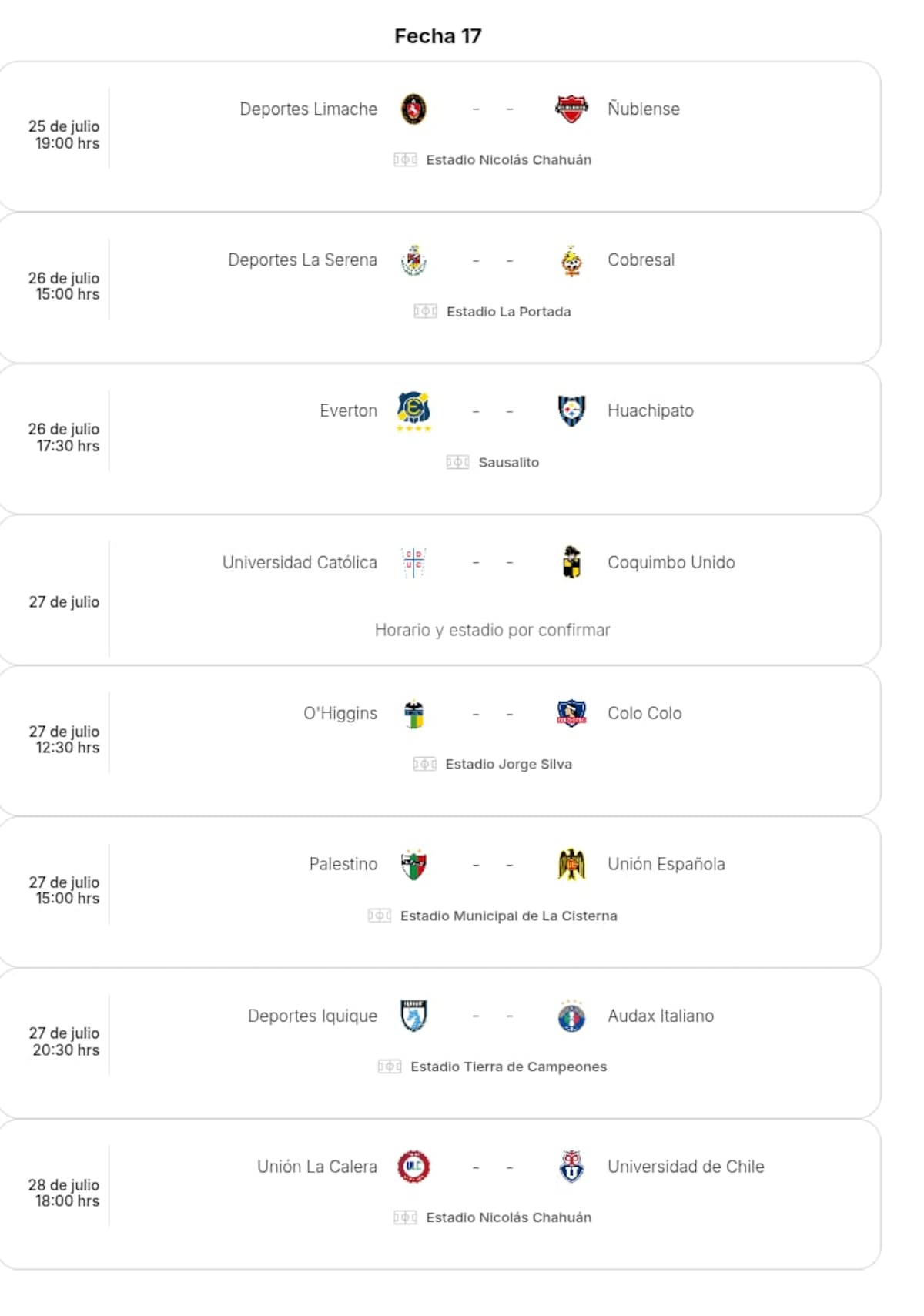Select the Deportes Limache club crest
The image size is (924, 1316).
[414, 109]
